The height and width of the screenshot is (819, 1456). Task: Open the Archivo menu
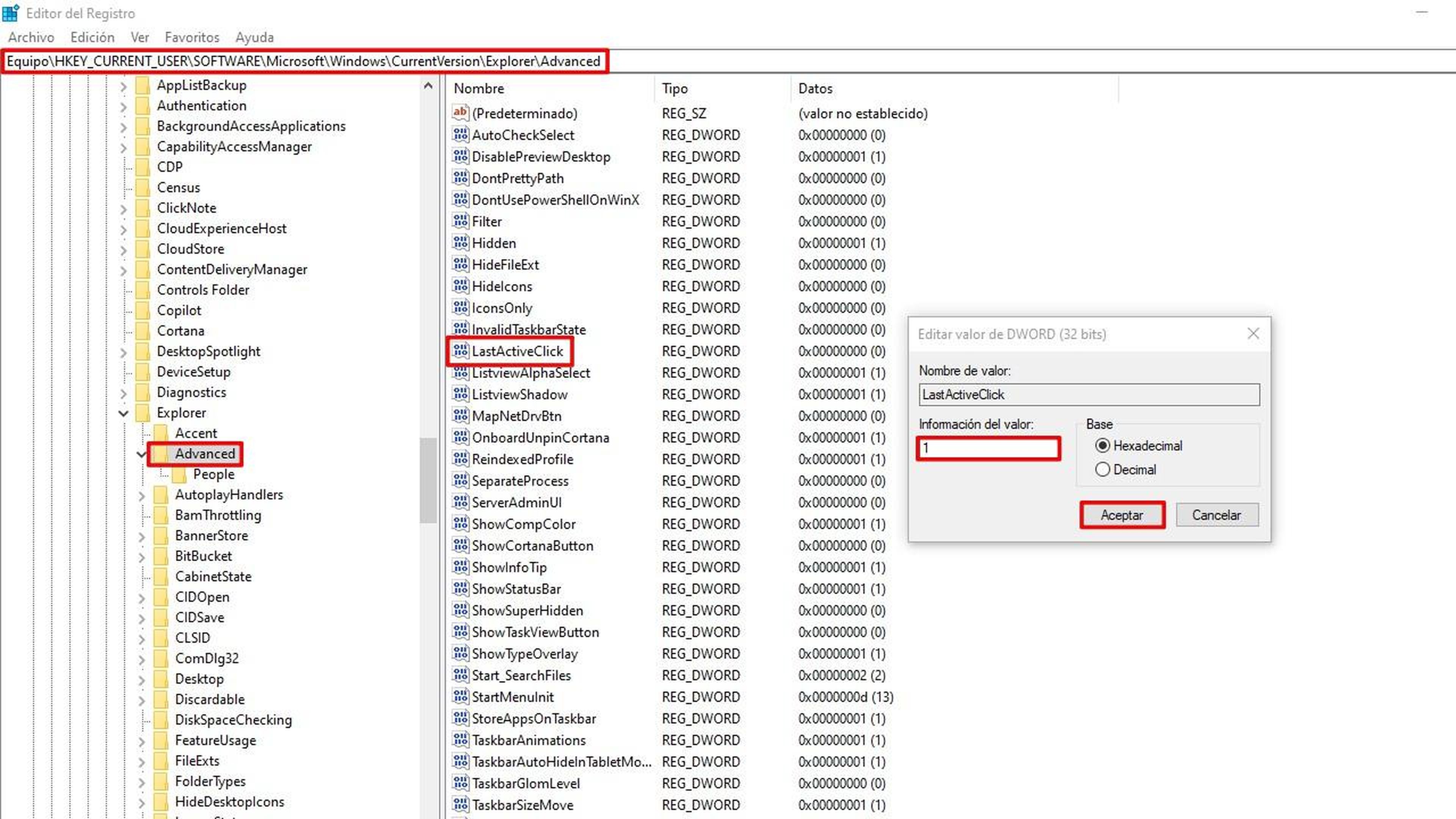coord(31,37)
